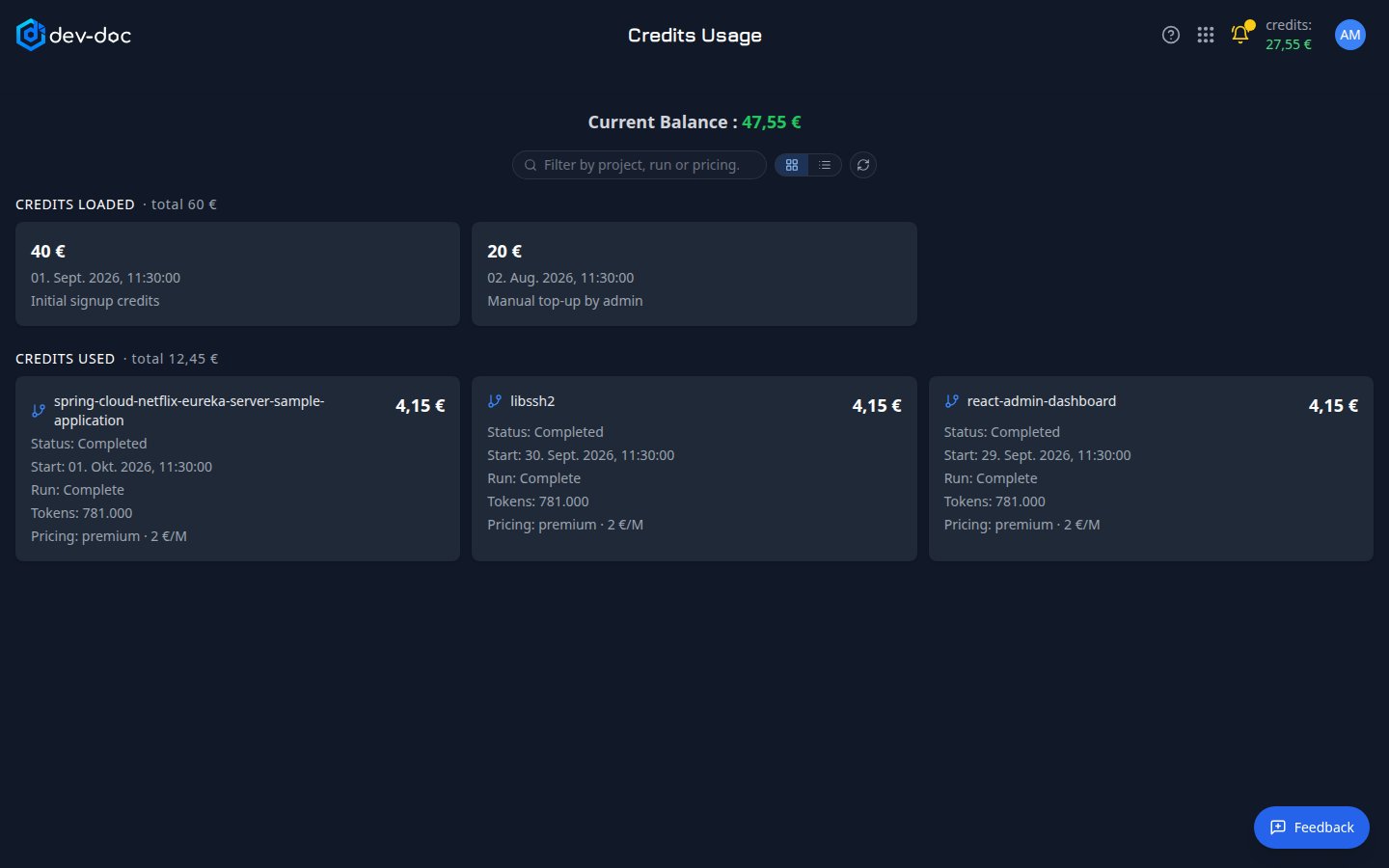Click the total 12,45 € label
Image resolution: width=1389 pixels, height=868 pixels.
pos(175,359)
